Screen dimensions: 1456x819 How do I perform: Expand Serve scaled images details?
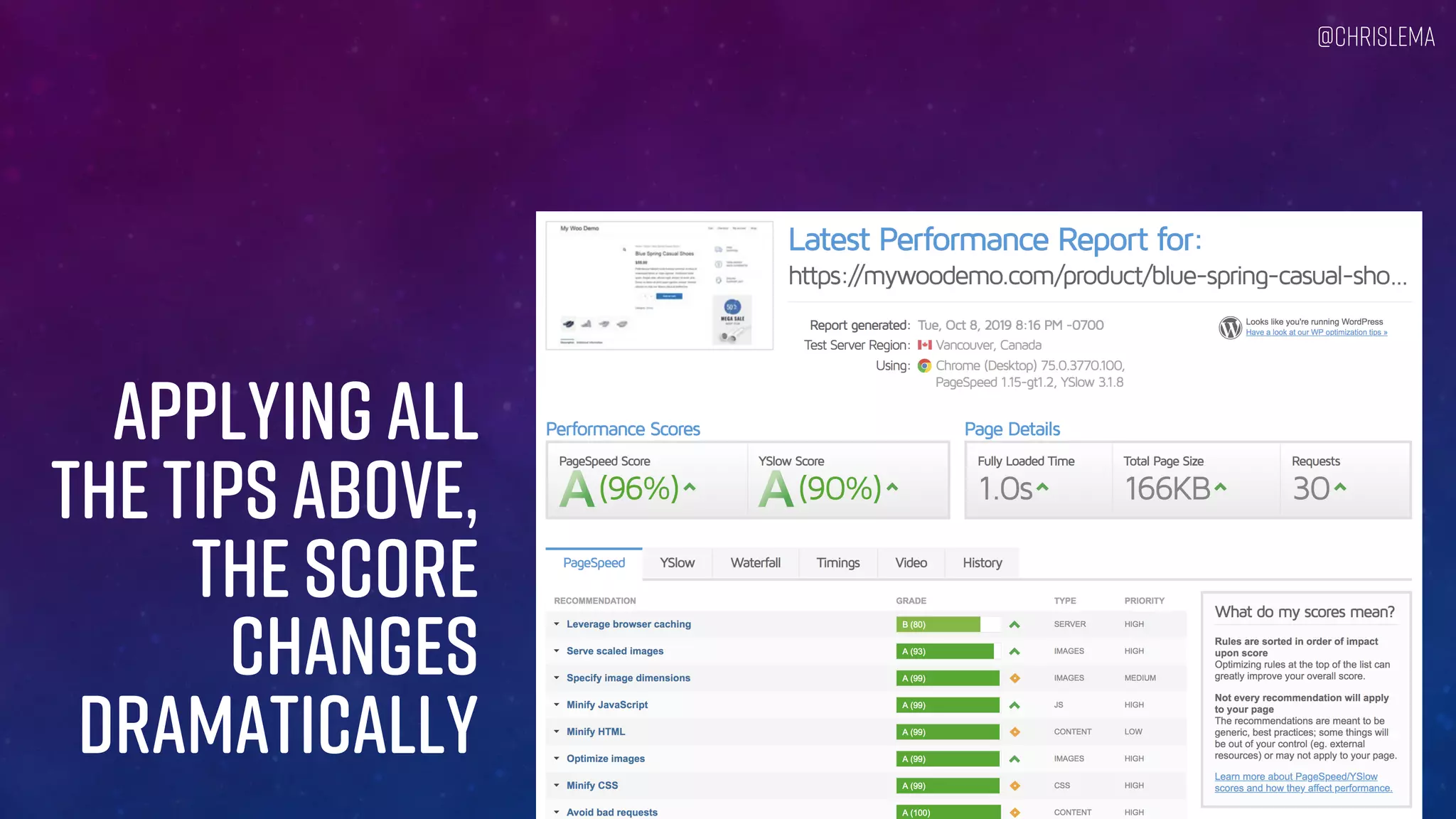pos(615,651)
